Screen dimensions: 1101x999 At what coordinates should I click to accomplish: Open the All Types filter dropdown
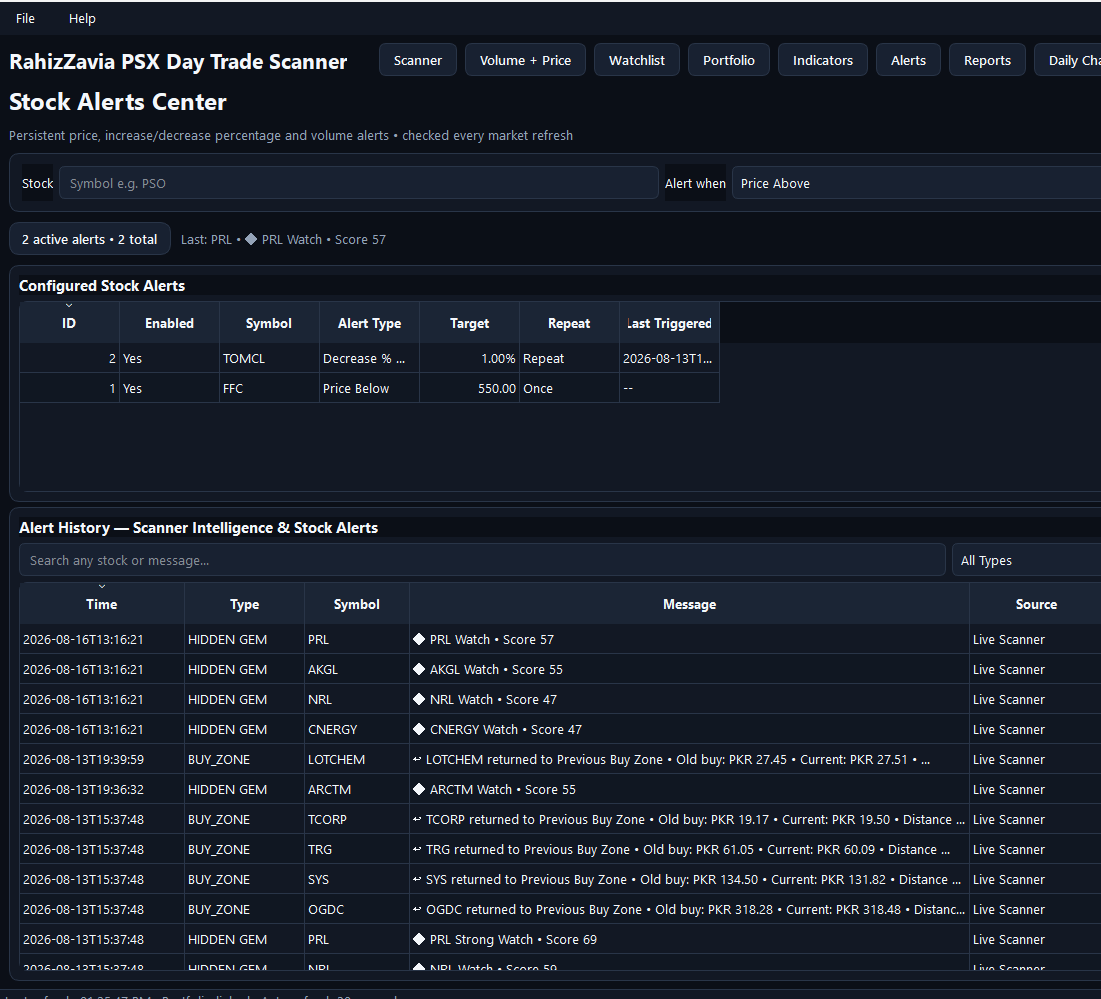coord(1027,560)
